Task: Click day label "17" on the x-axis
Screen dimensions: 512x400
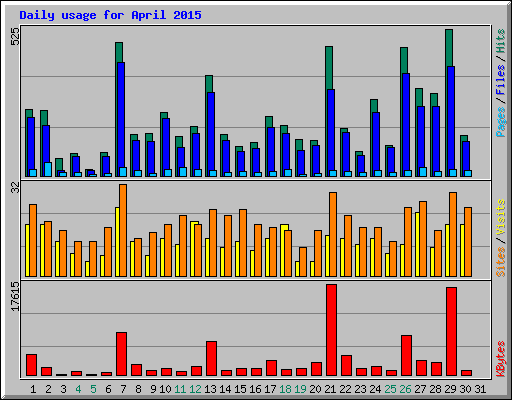Action: click(x=270, y=389)
